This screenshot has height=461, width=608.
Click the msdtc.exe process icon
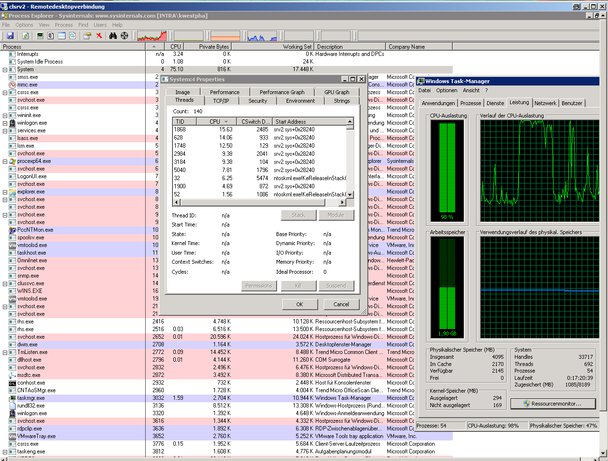coord(12,375)
